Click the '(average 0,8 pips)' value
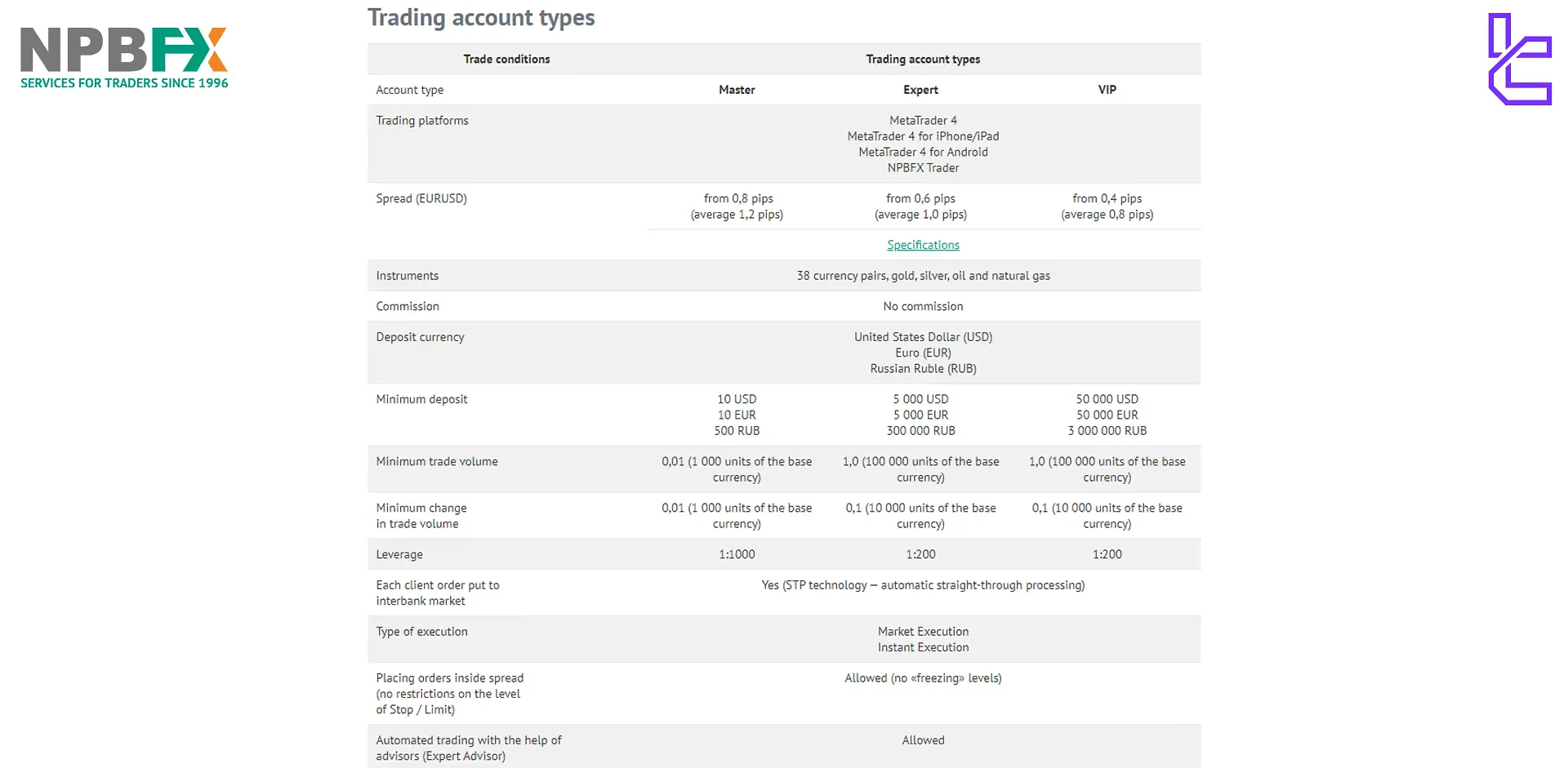This screenshot has width=1568, height=768. point(1107,214)
